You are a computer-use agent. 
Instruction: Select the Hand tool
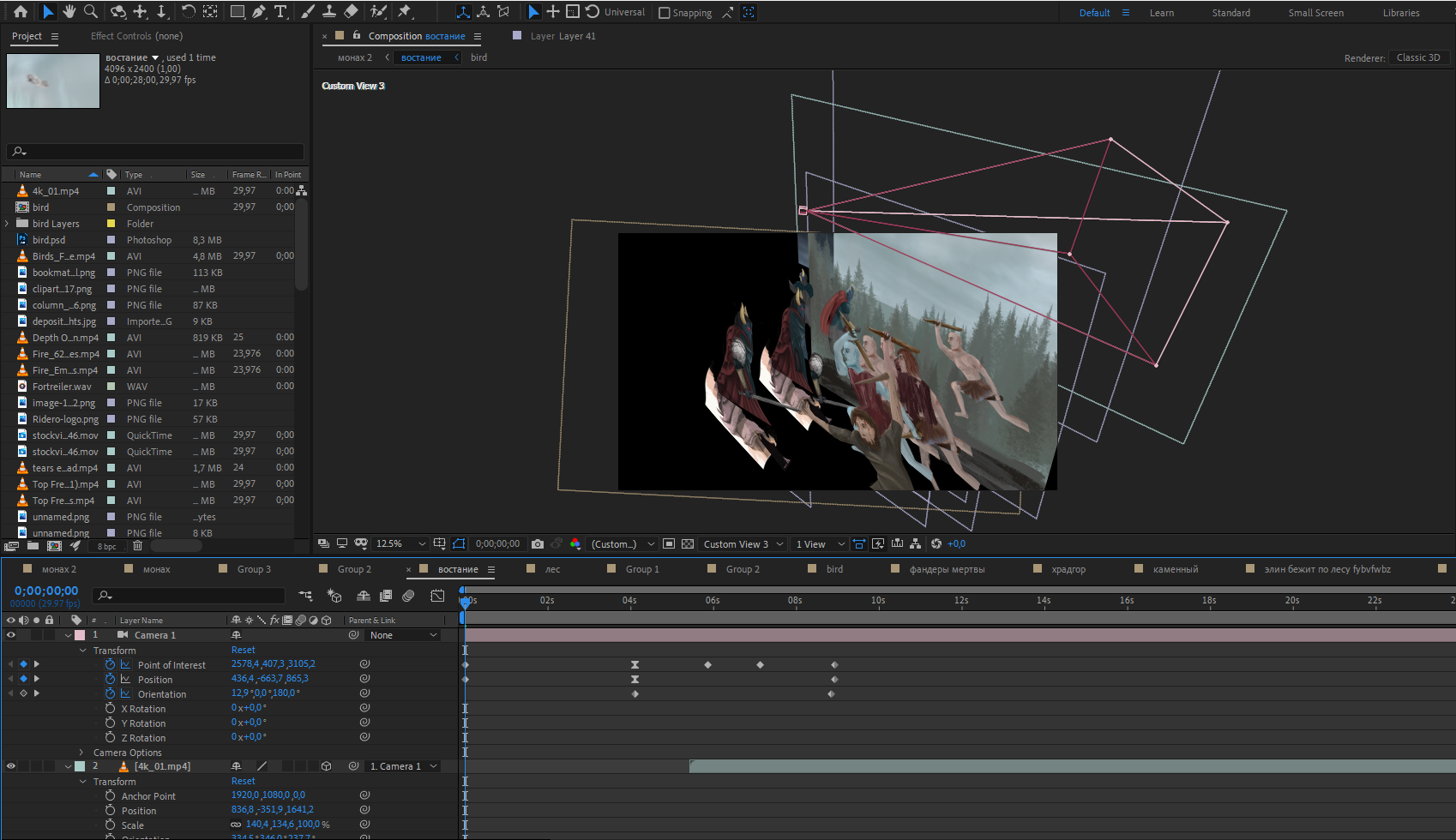pyautogui.click(x=69, y=12)
